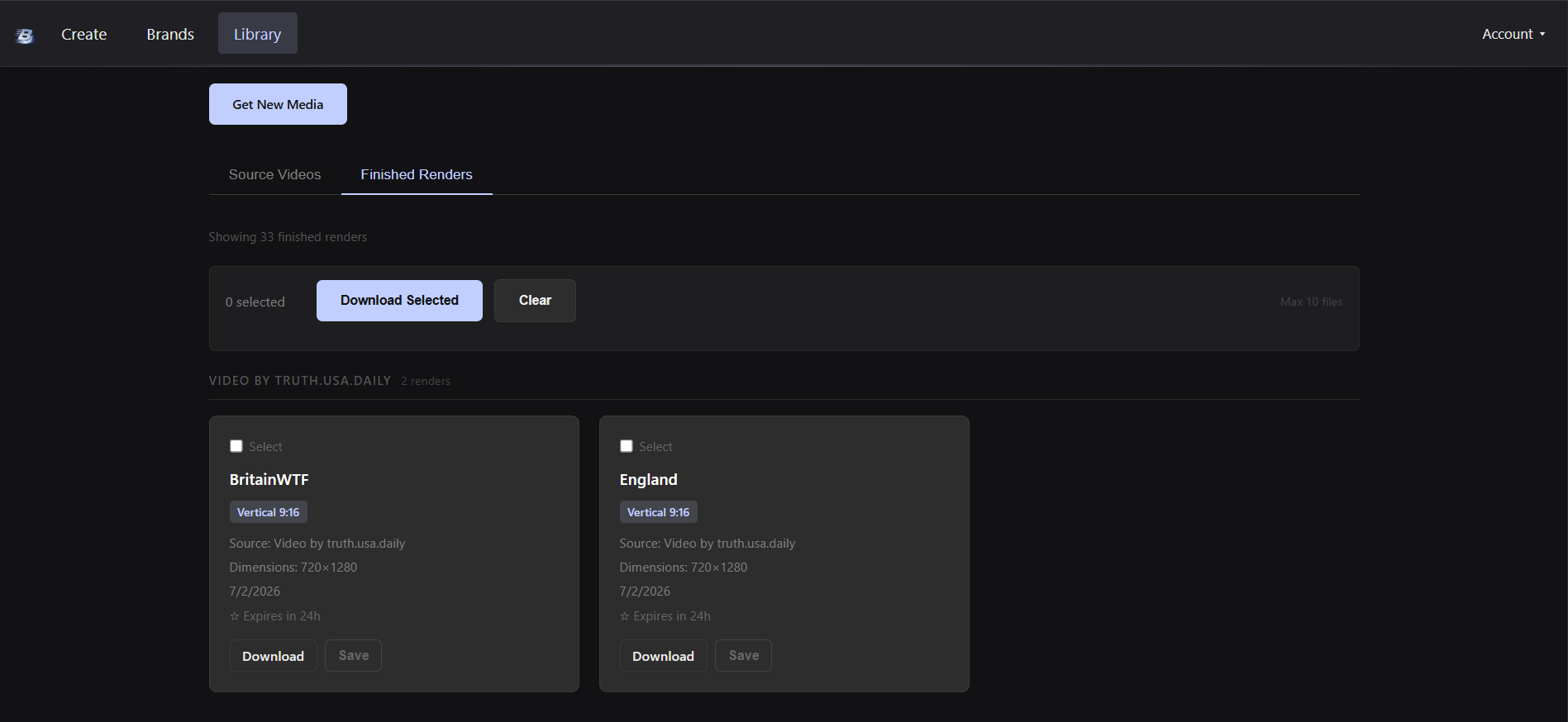The height and width of the screenshot is (722, 1568).
Task: Click the 7/2/2026 date on BritainWTF card
Action: (255, 591)
